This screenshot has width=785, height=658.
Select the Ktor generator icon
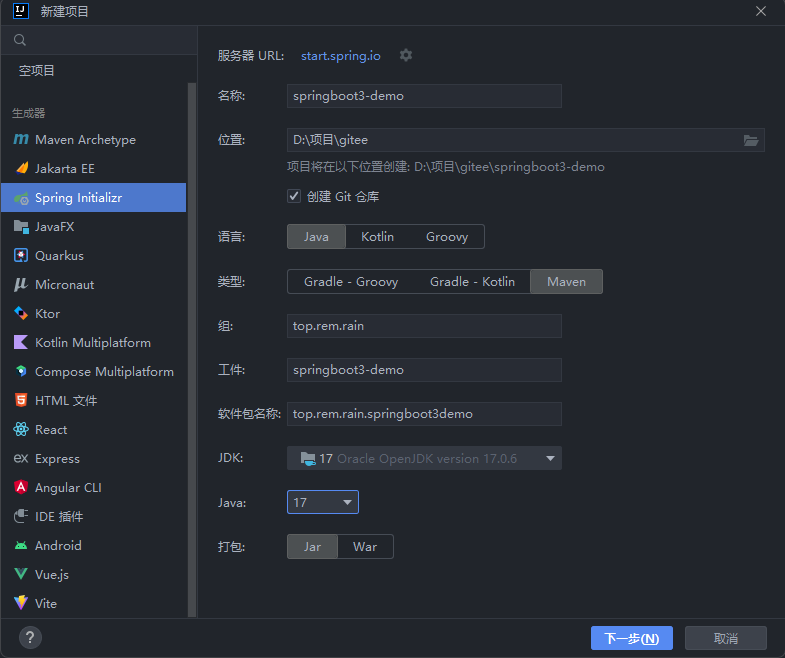(21, 314)
